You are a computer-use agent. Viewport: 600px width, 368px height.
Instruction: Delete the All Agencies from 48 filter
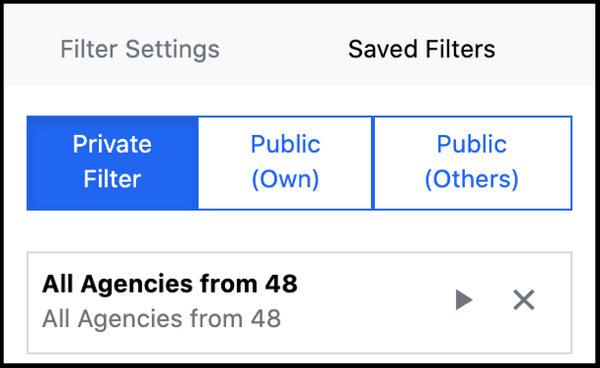pos(523,300)
